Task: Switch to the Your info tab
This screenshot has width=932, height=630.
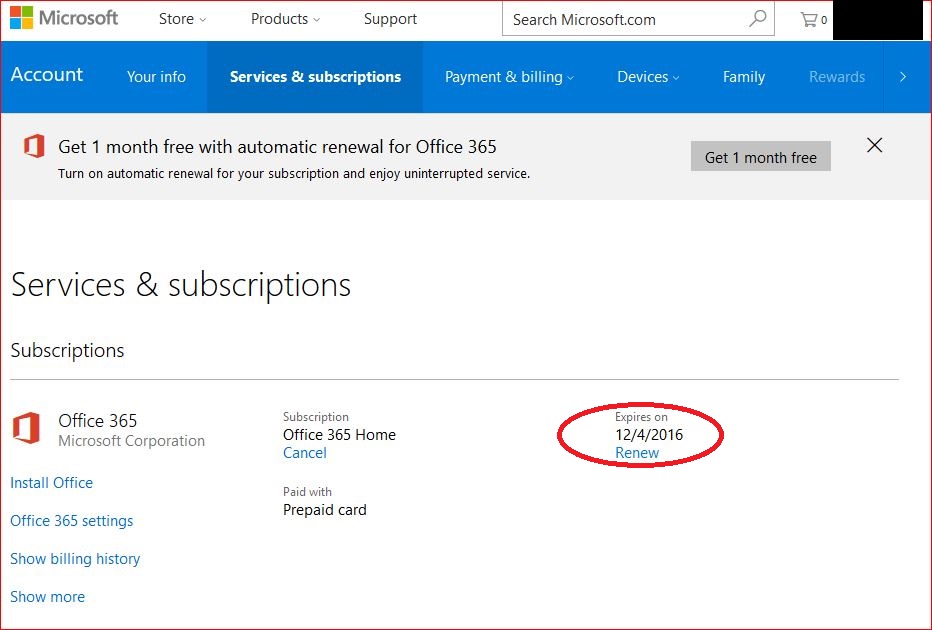Action: click(x=156, y=76)
